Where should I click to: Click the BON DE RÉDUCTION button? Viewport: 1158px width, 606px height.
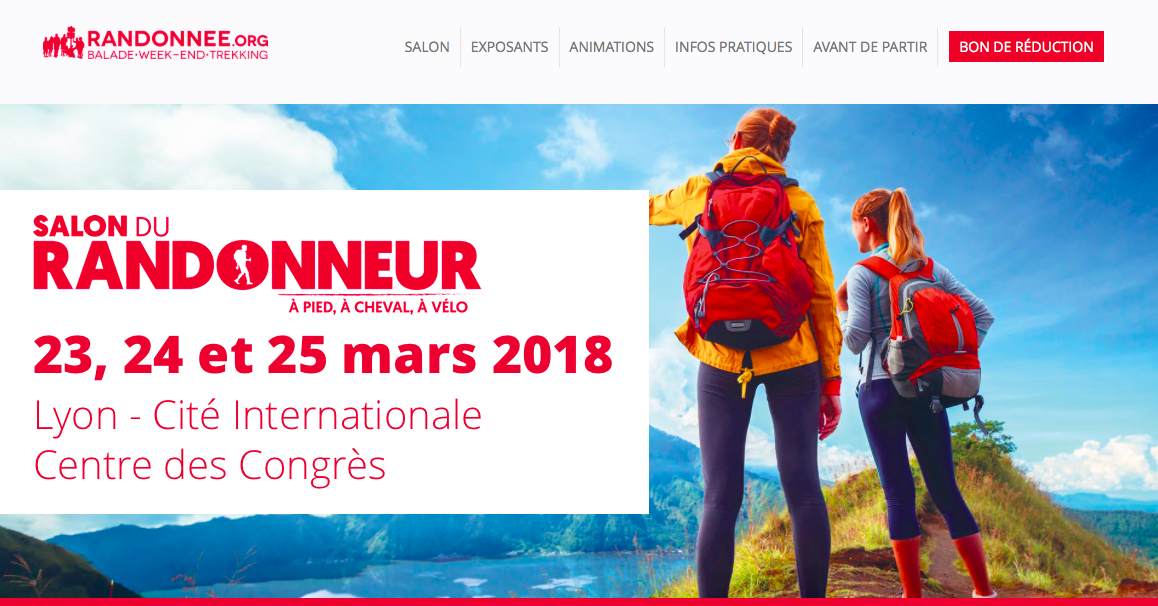click(1027, 47)
